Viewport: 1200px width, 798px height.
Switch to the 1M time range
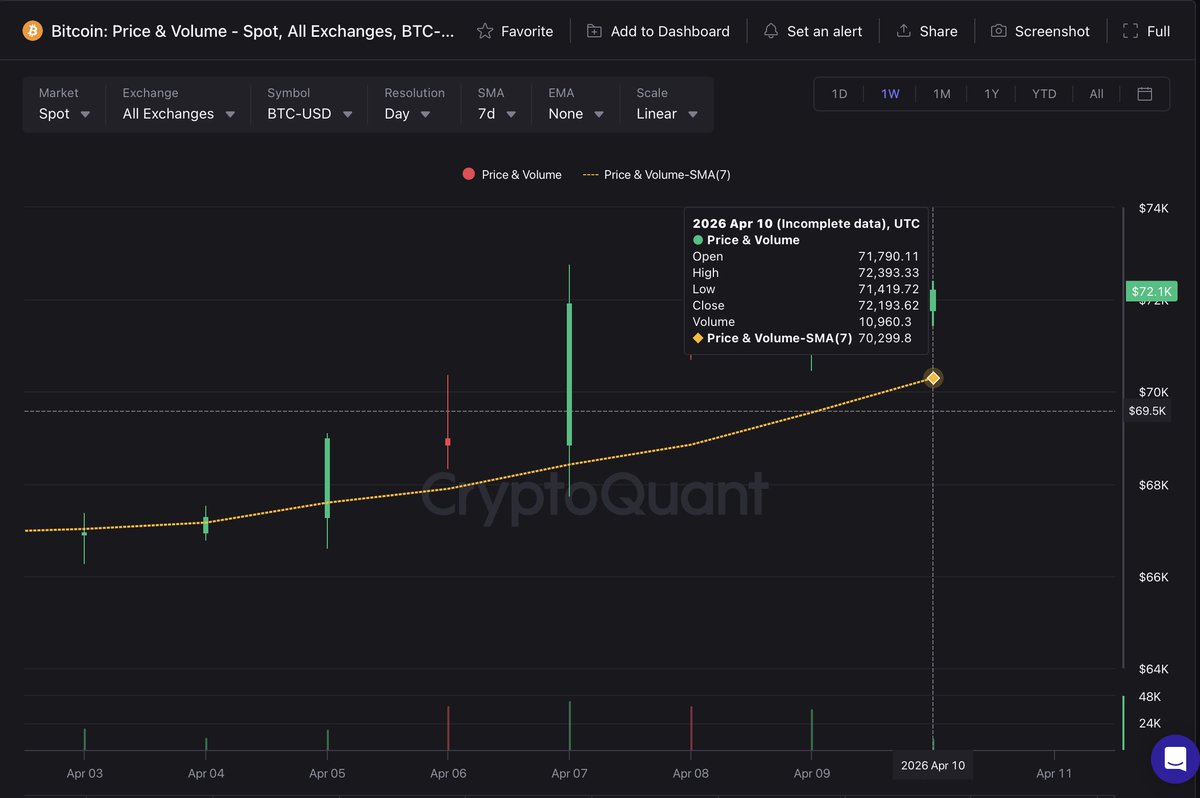click(942, 94)
